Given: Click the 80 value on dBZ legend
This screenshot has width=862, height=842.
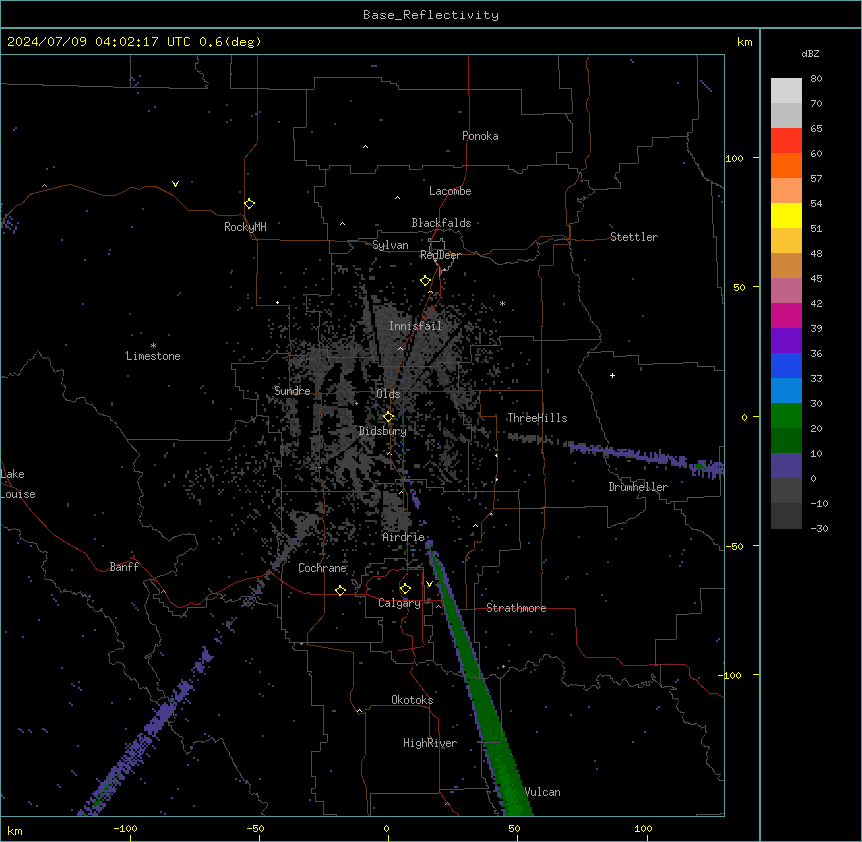Looking at the screenshot, I should (816, 79).
